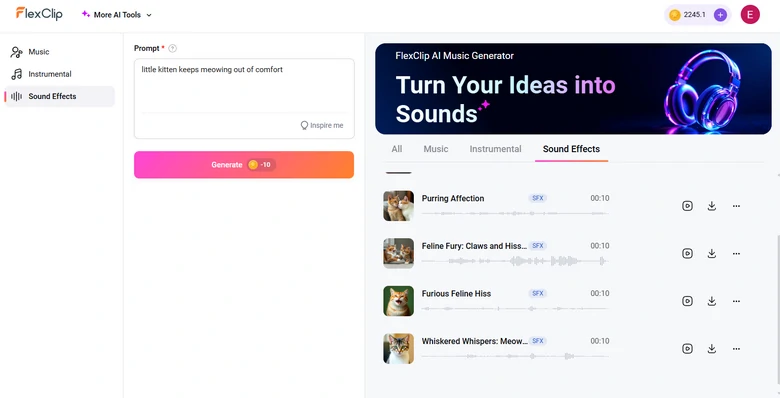This screenshot has height=398, width=780.
Task: Select Music in the left sidebar
Action: pyautogui.click(x=59, y=52)
